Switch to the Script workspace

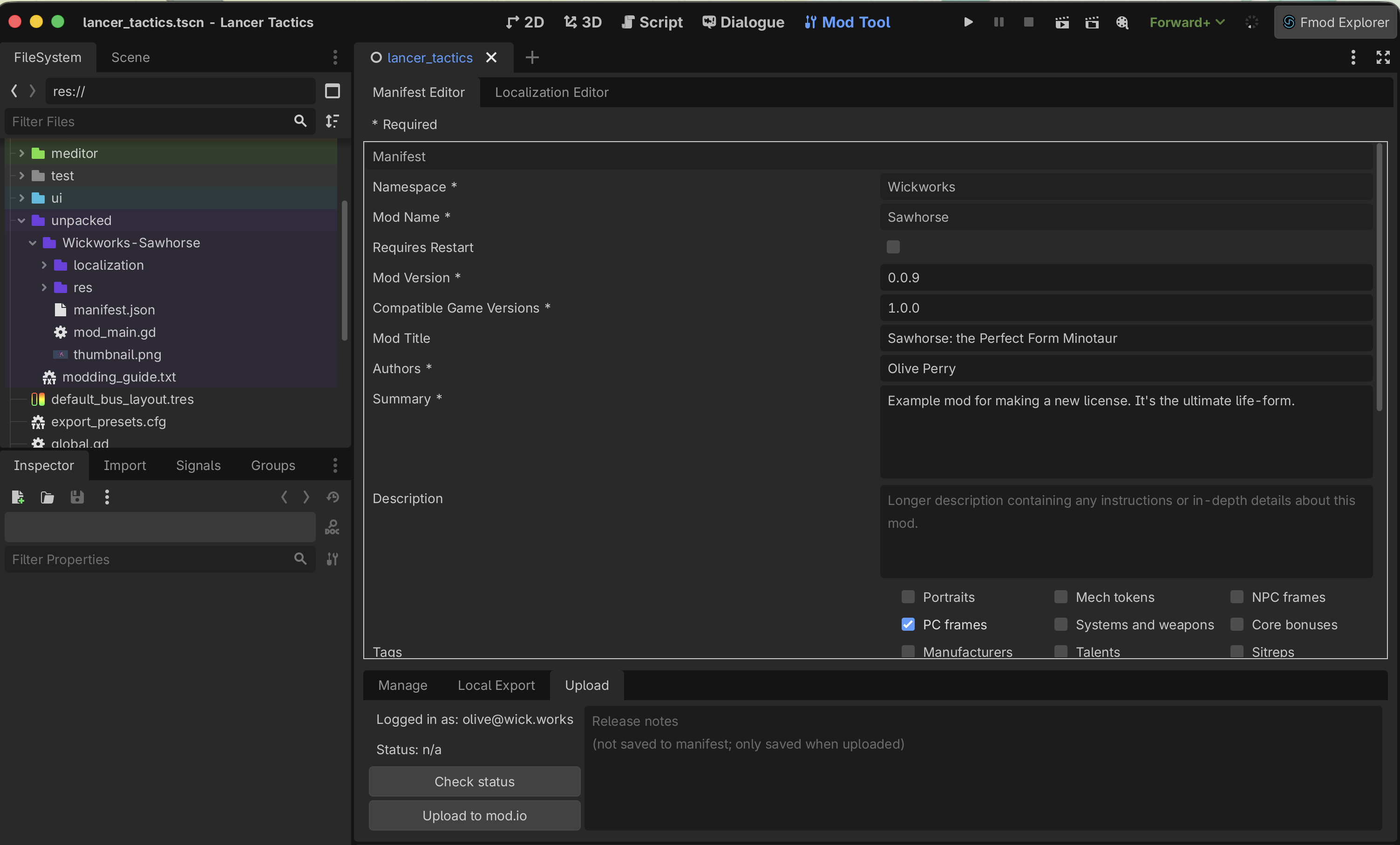tap(652, 22)
